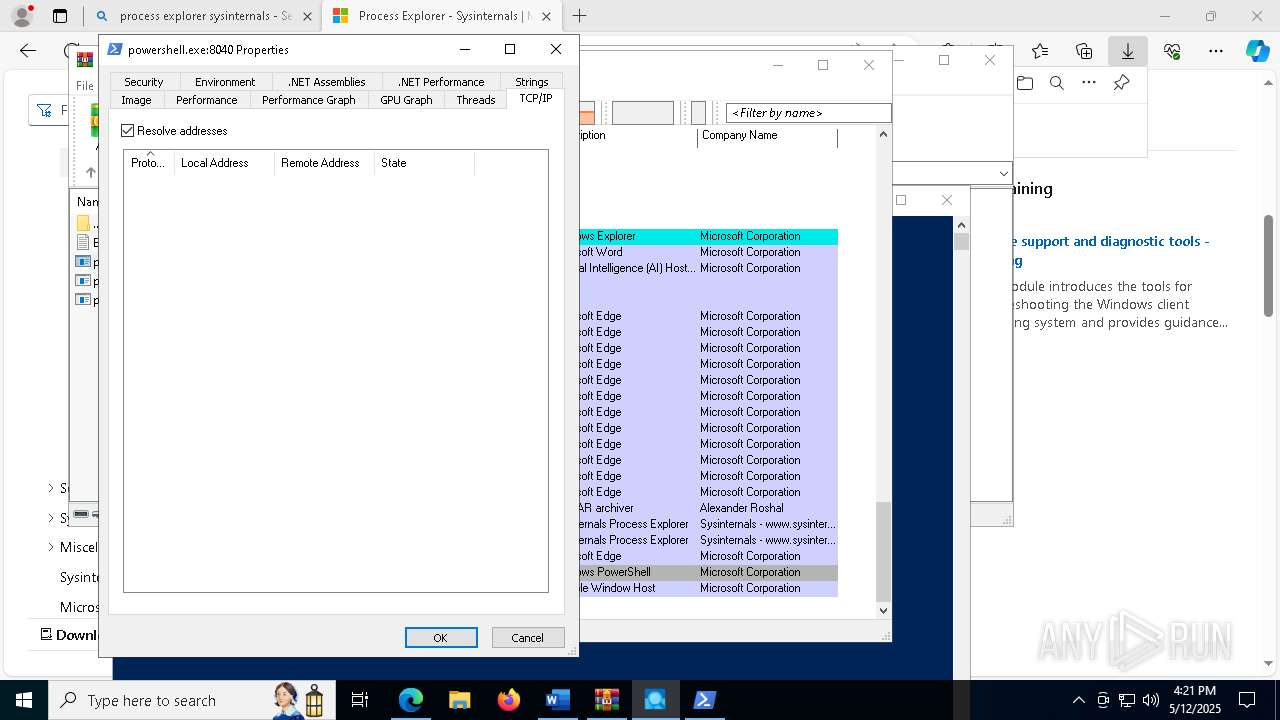Select Alexander Roshal WinRAR process row
The image size is (1280, 720).
pyautogui.click(x=708, y=508)
